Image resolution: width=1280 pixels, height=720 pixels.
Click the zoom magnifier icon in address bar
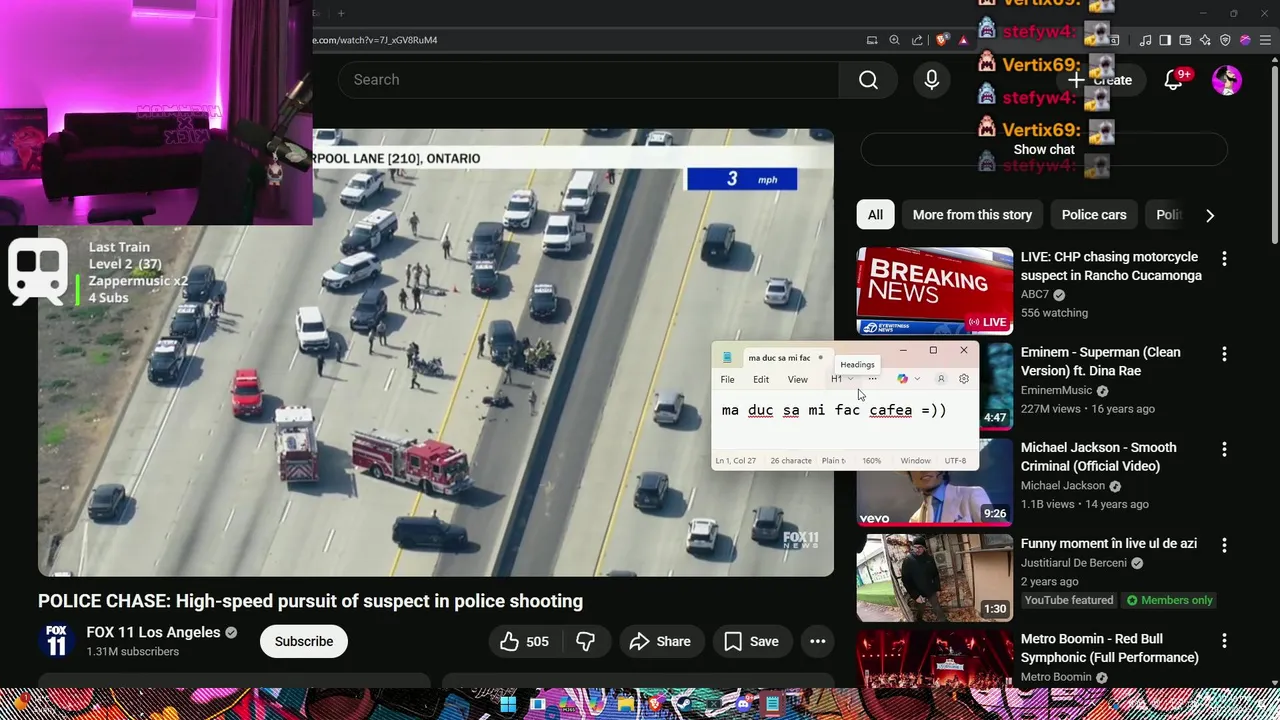coord(894,40)
